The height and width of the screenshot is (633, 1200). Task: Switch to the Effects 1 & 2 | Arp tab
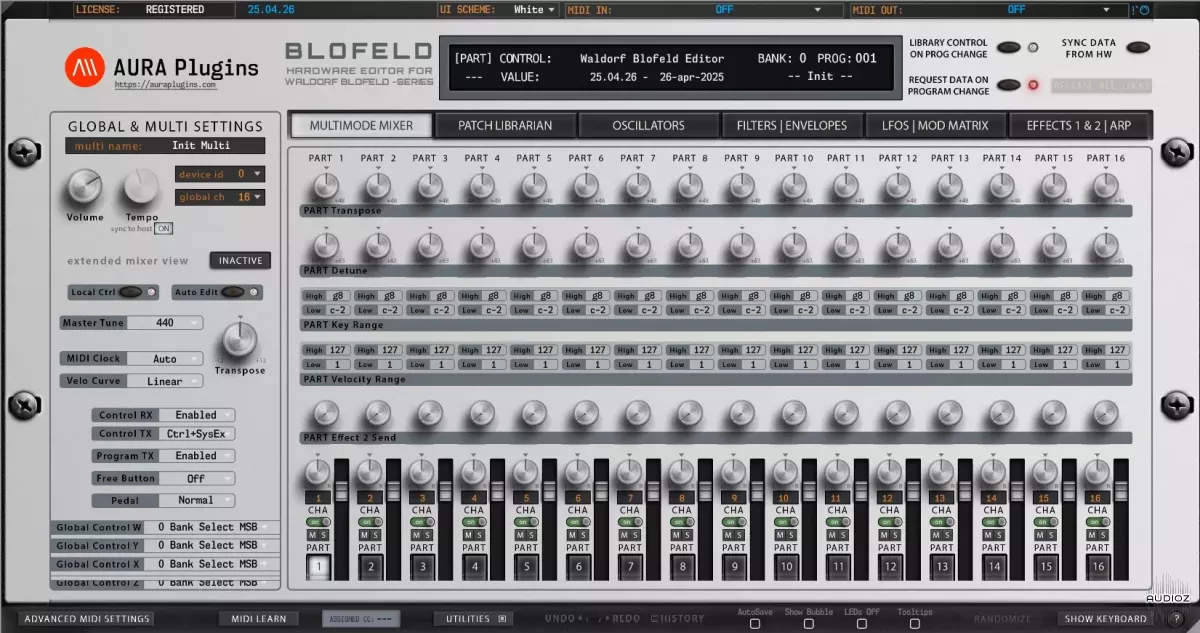pyautogui.click(x=1077, y=125)
